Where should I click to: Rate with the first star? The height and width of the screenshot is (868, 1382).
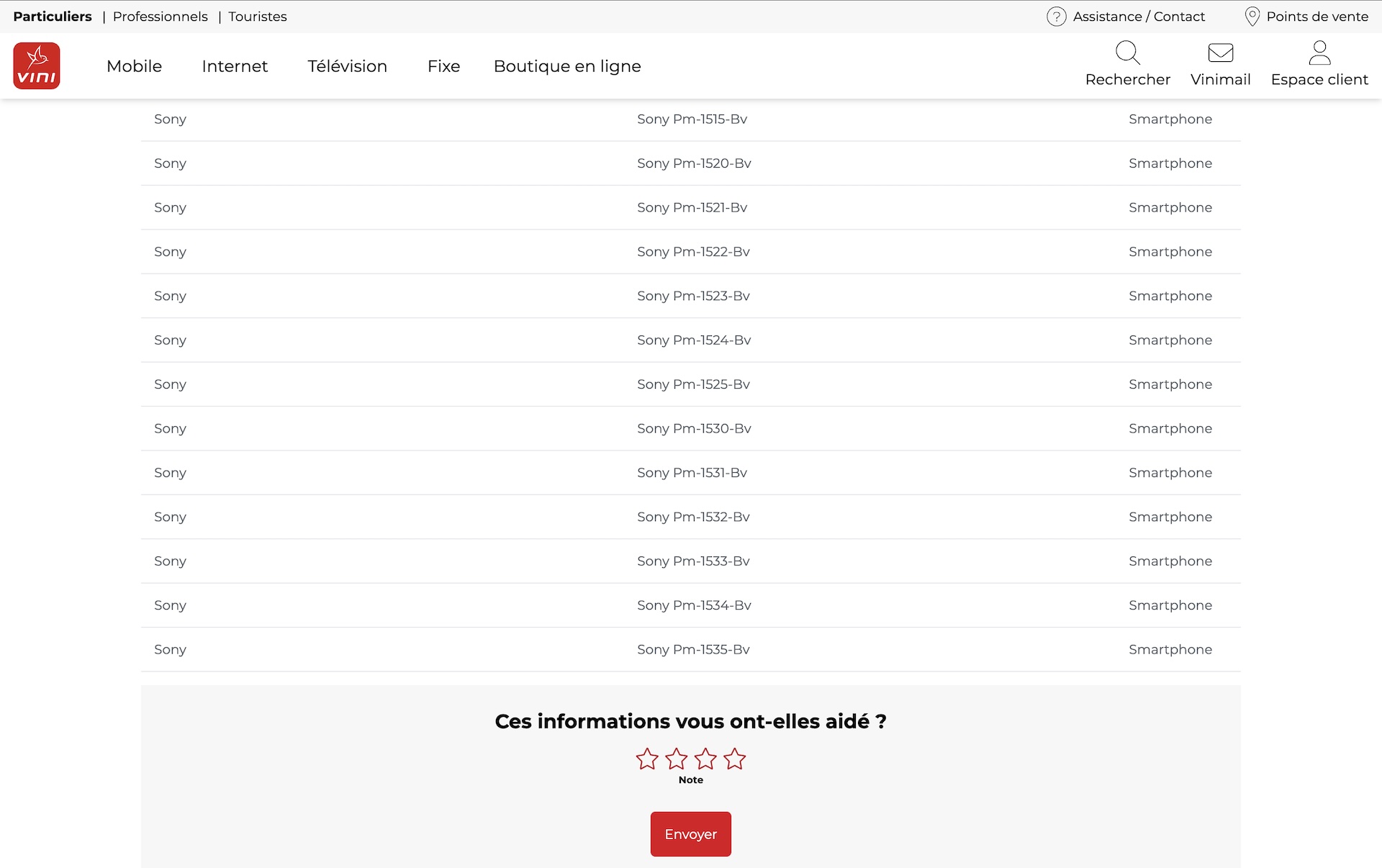click(x=647, y=759)
